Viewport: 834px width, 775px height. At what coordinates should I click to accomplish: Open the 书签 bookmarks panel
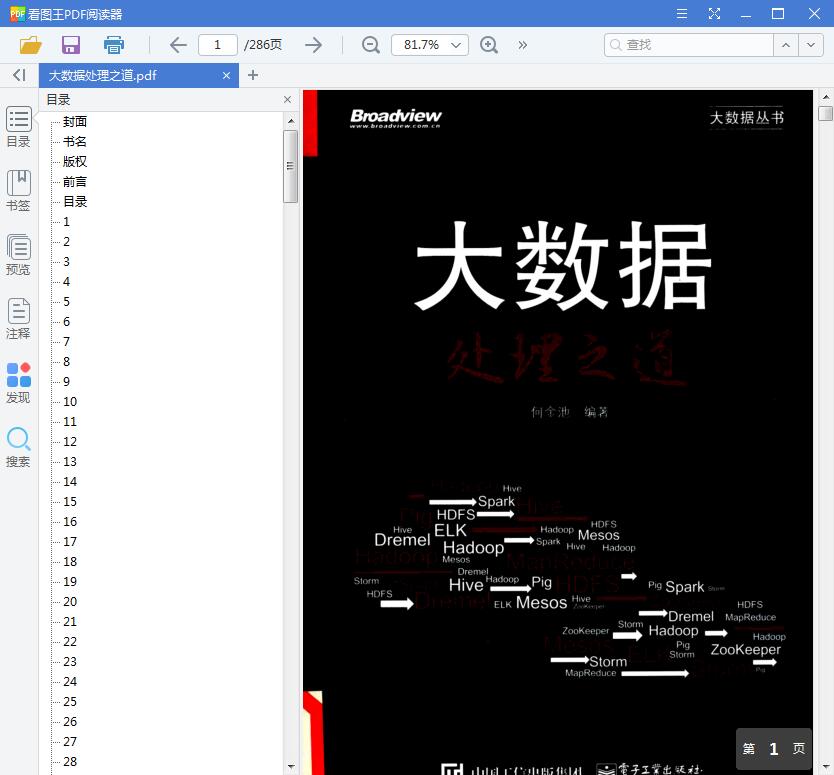point(19,191)
